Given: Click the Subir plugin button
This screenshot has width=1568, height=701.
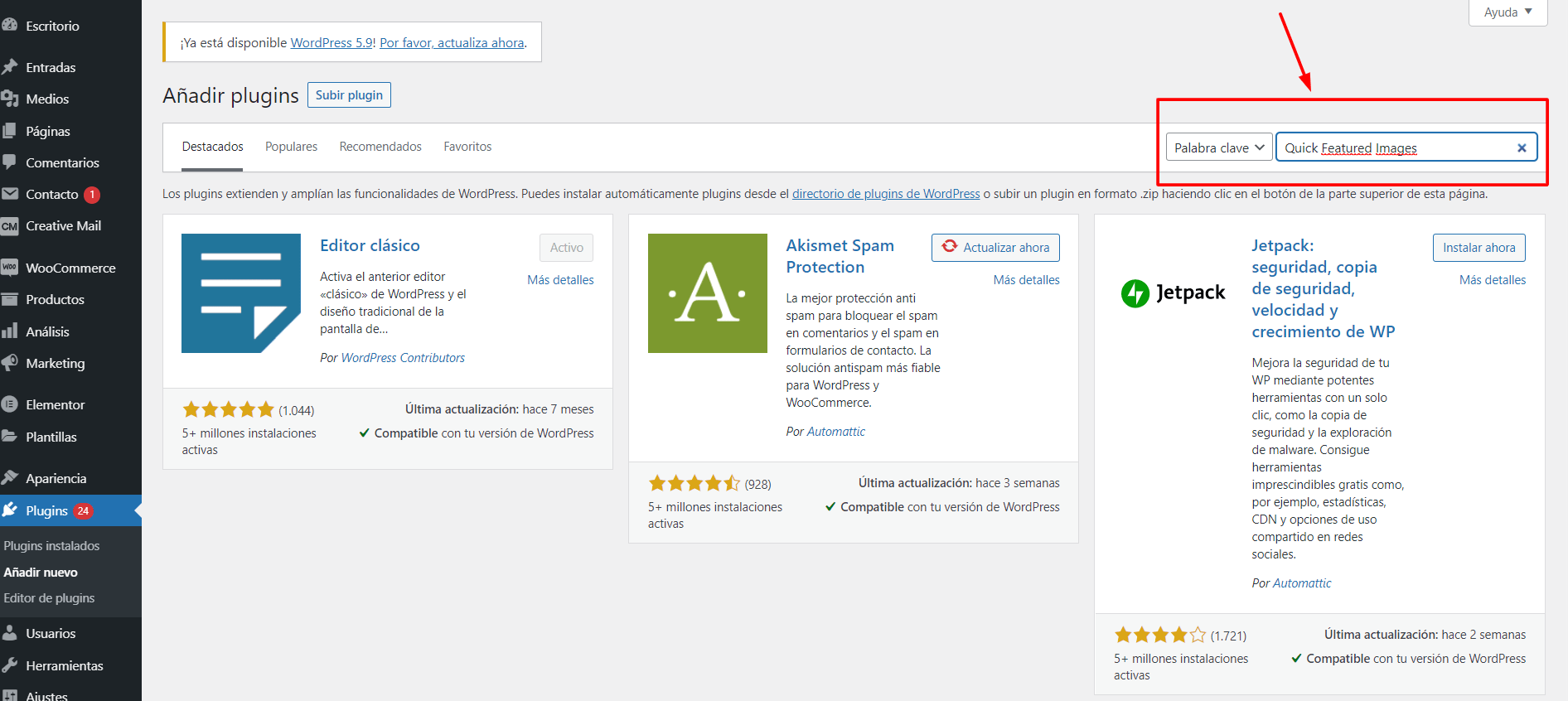Looking at the screenshot, I should [x=349, y=95].
